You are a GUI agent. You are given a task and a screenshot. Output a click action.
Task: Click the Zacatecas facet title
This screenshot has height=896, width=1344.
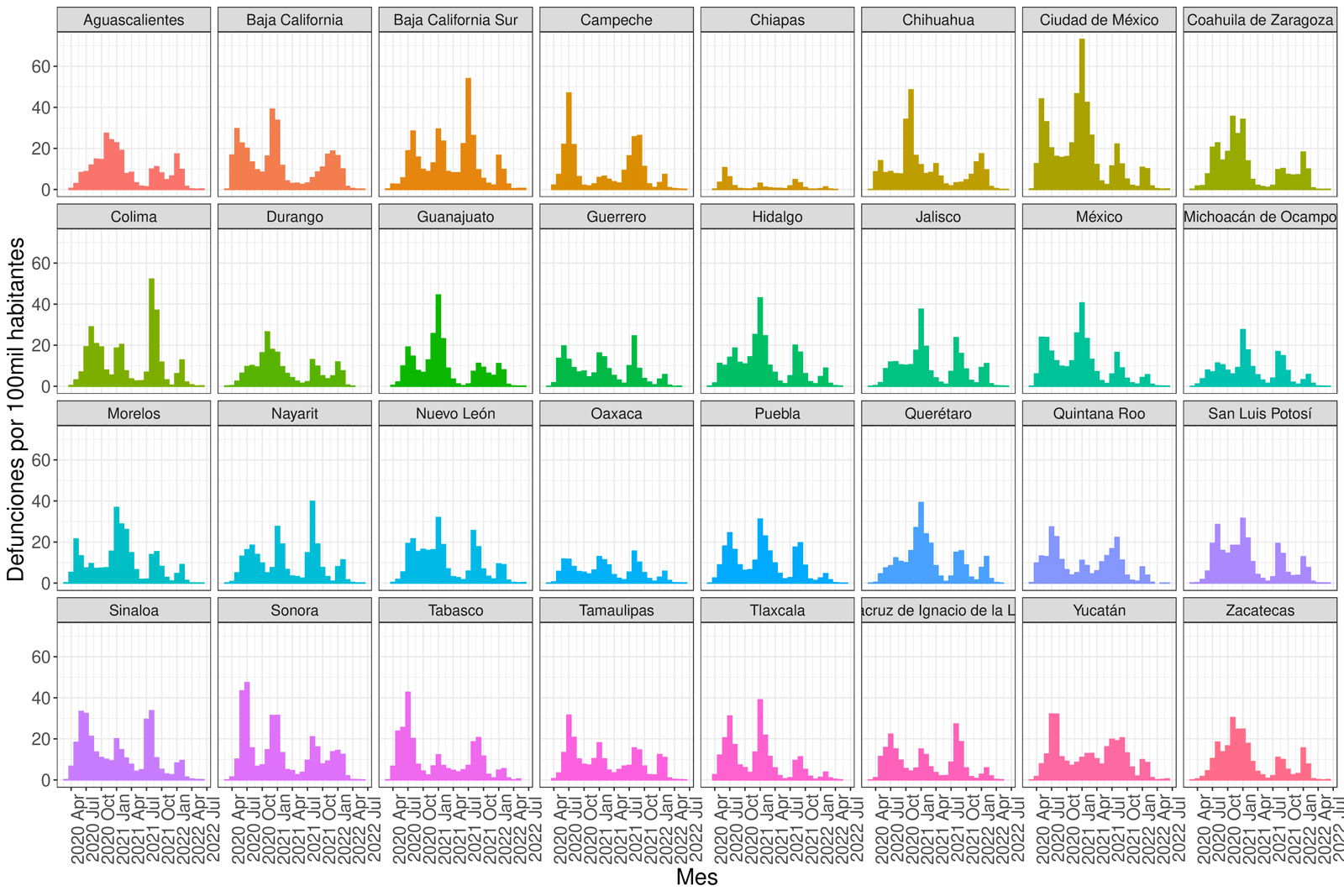click(x=1259, y=610)
